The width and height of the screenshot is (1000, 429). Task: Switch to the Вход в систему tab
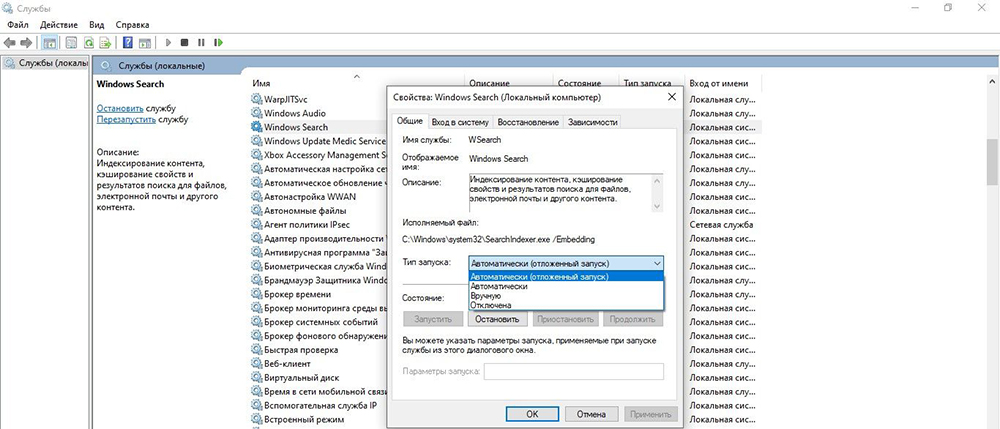460,122
